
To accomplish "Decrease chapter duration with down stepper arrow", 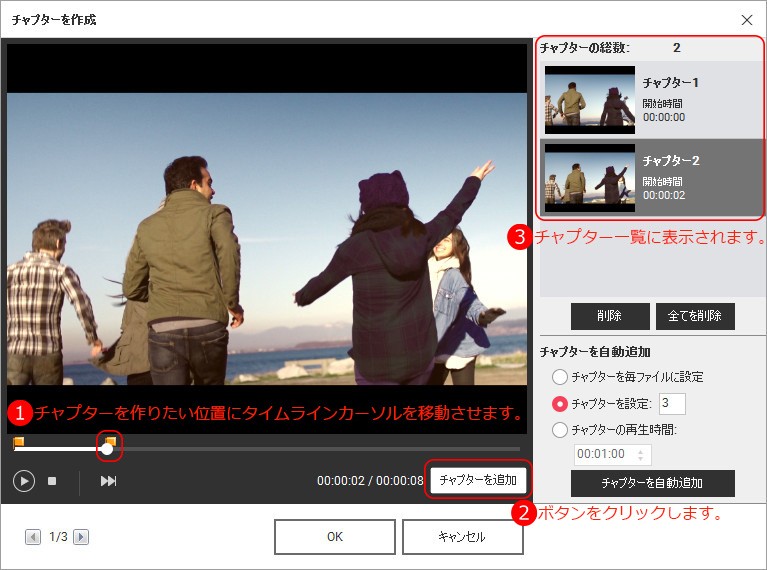I will 641,459.
